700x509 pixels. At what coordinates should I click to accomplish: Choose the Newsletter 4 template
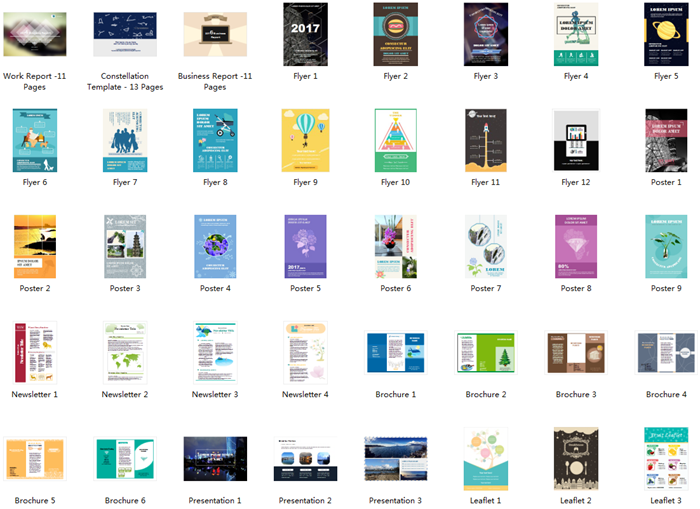tap(305, 352)
